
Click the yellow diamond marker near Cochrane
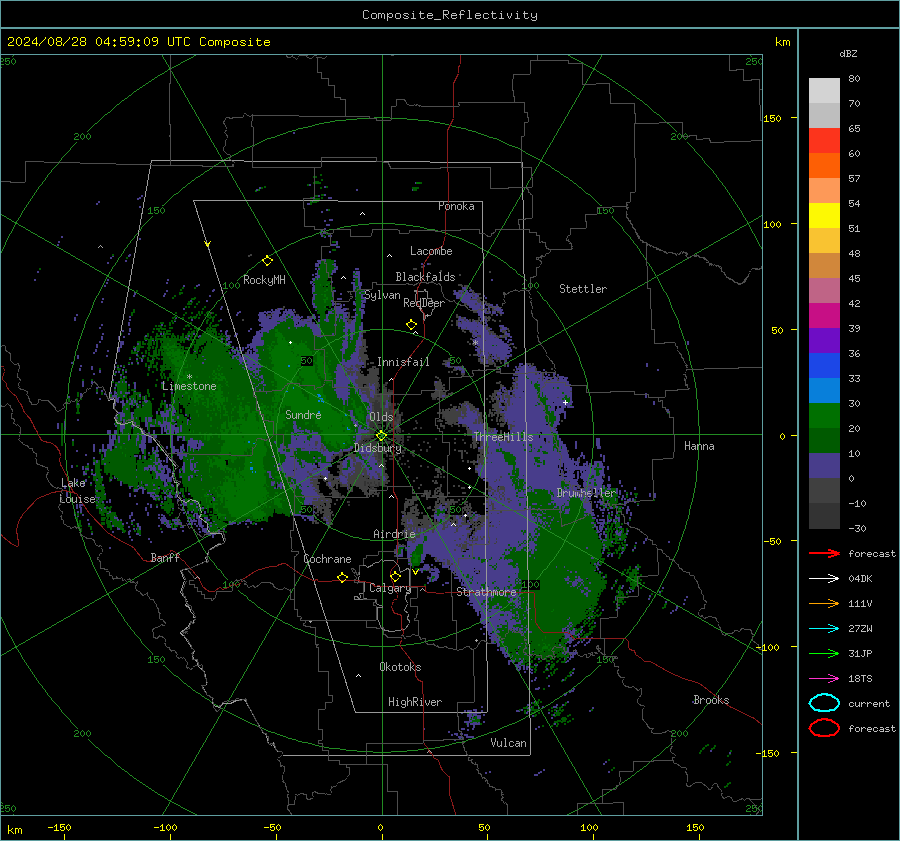pos(343,578)
